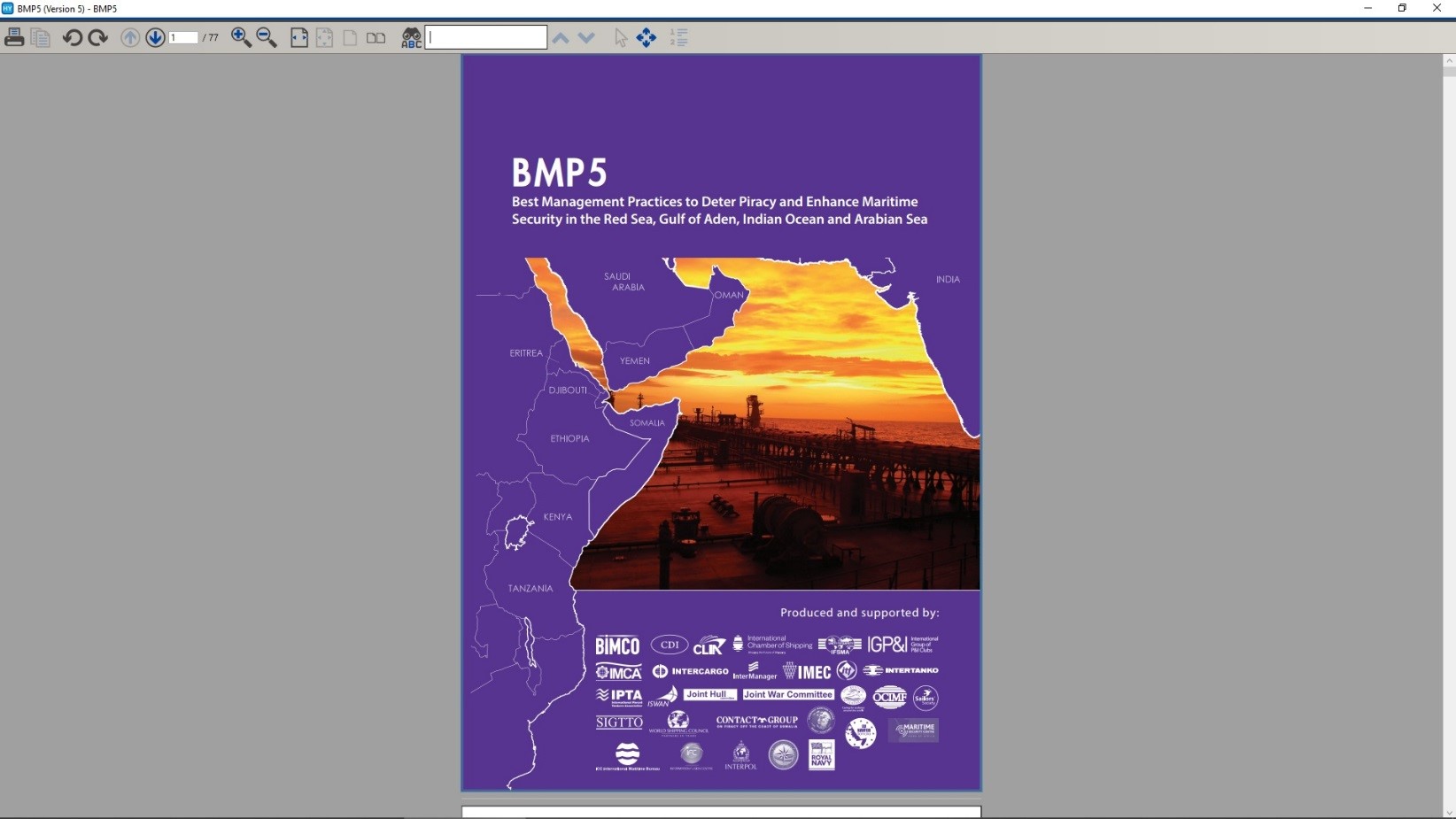Screen dimensions: 1456x819
Task: Click the vertical scrollbar down arrow
Action: coord(1449,812)
